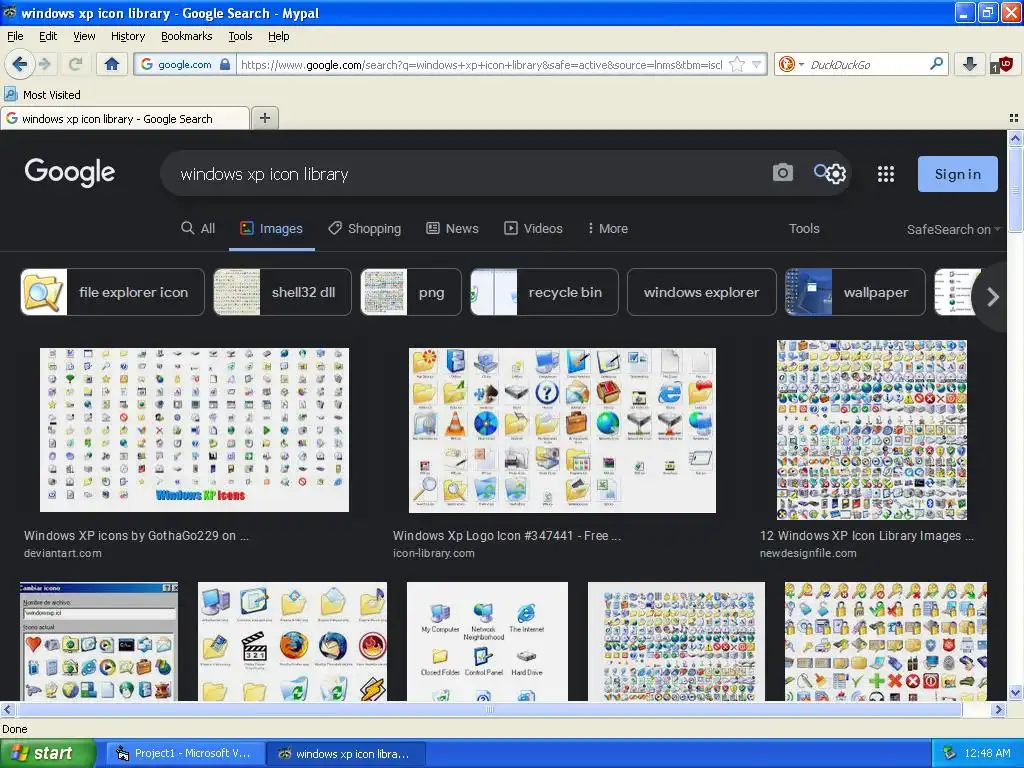Open the Cambiar icono dialog thumbnail
This screenshot has width=1024, height=768.
(99, 641)
